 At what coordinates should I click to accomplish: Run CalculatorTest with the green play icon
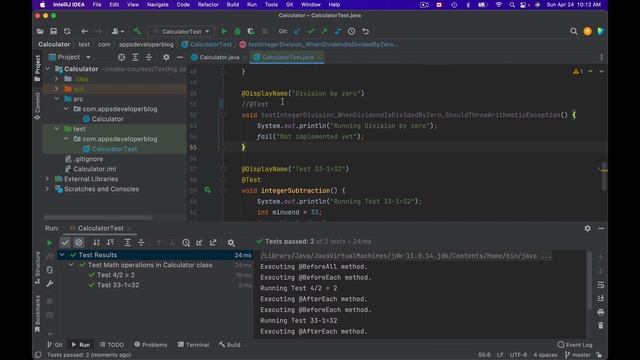pyautogui.click(x=224, y=31)
